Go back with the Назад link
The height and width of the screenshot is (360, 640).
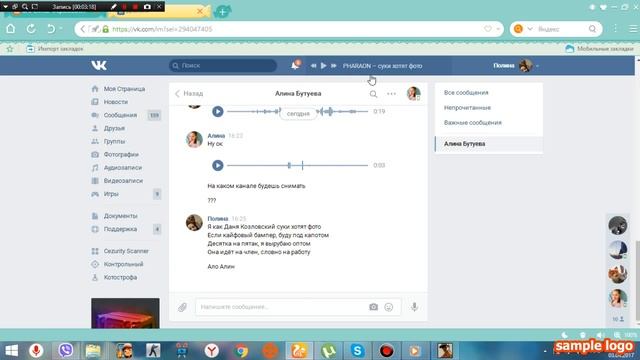[189, 93]
